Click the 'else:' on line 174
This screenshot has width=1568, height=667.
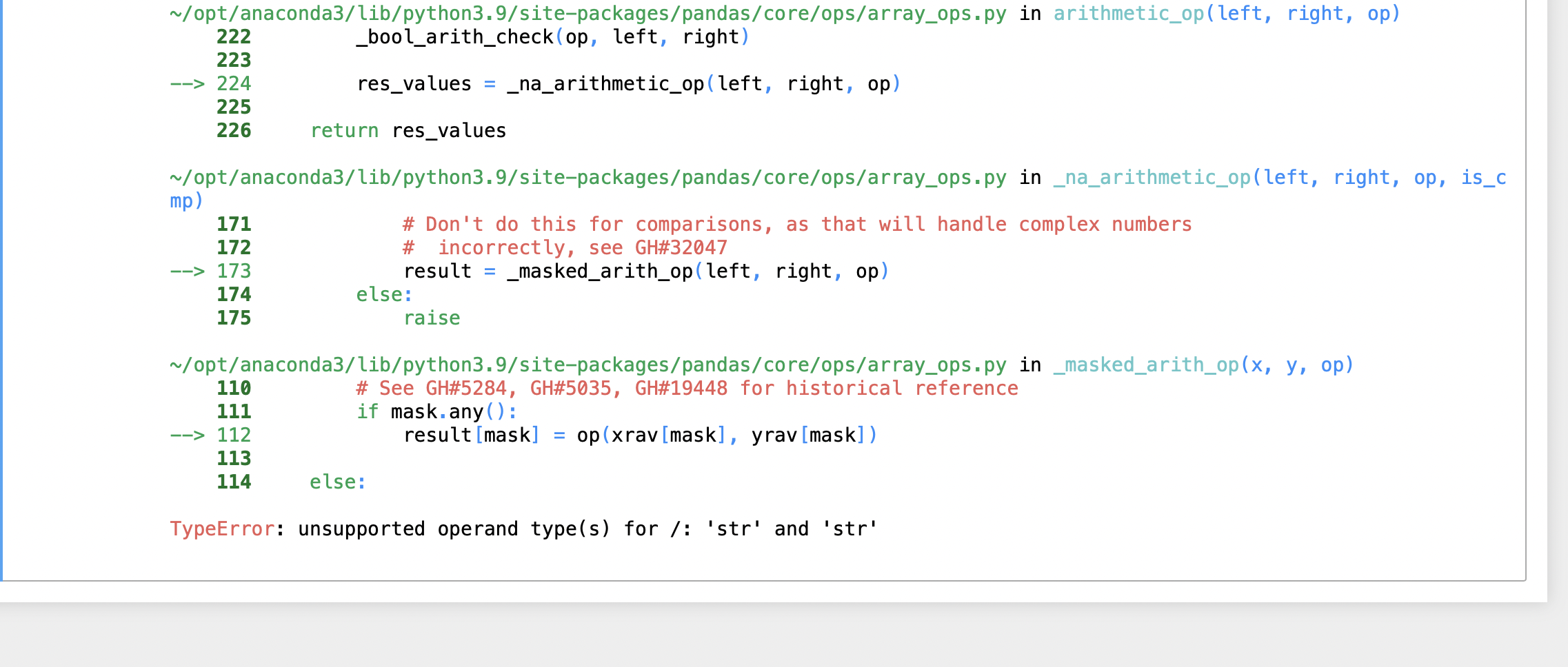pyautogui.click(x=384, y=295)
